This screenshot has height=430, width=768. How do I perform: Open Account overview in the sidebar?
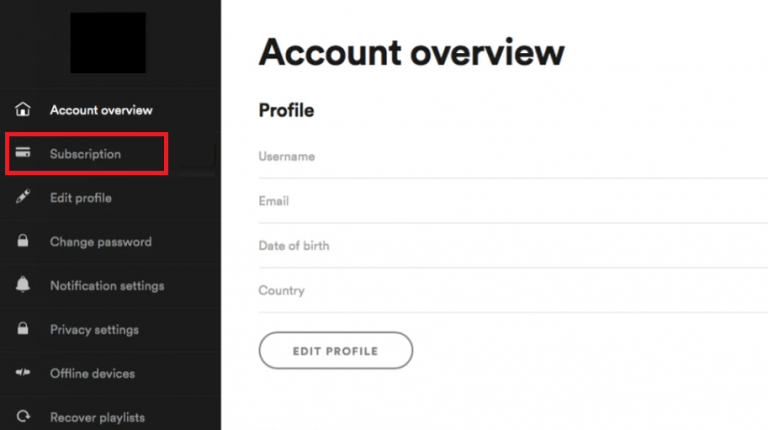110,110
